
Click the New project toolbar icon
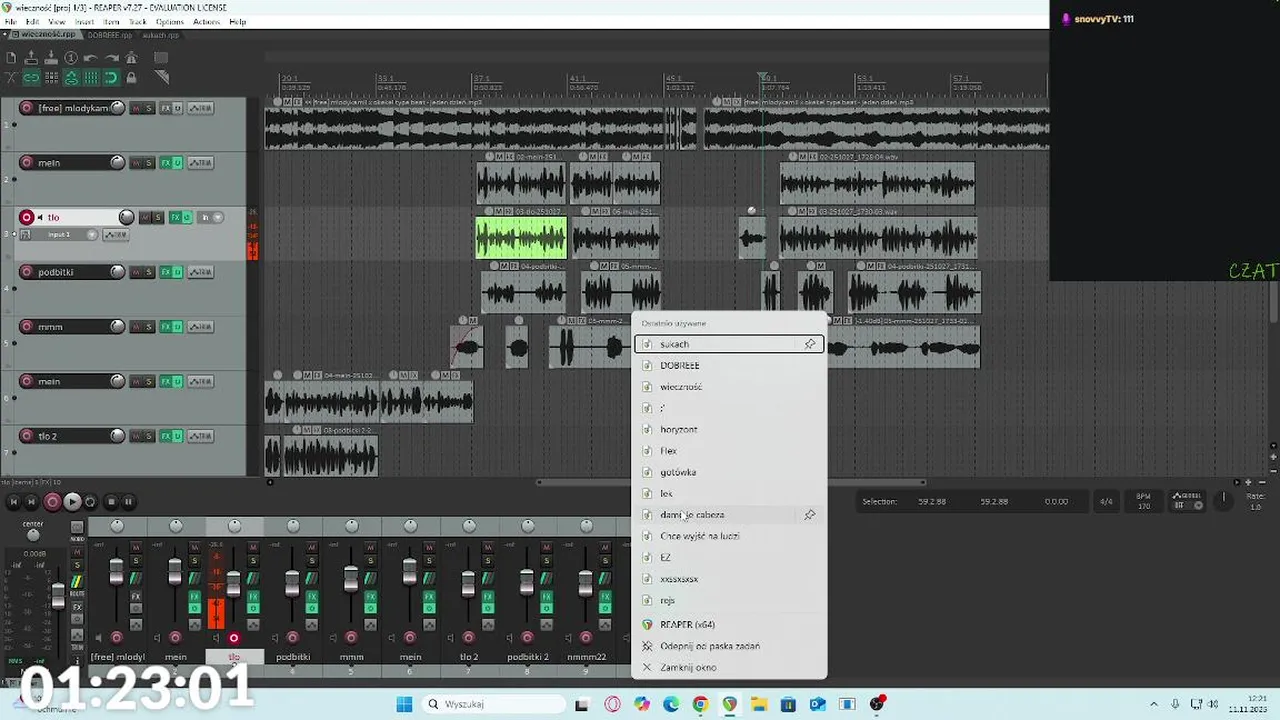point(11,58)
